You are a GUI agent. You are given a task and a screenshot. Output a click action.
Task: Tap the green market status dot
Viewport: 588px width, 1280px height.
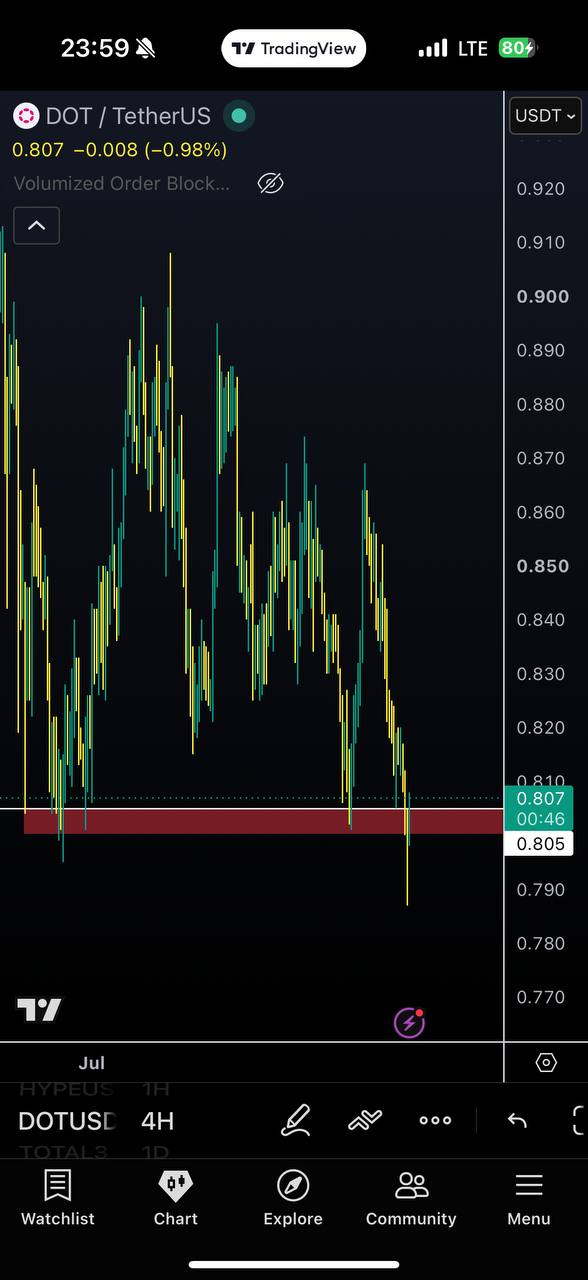238,116
